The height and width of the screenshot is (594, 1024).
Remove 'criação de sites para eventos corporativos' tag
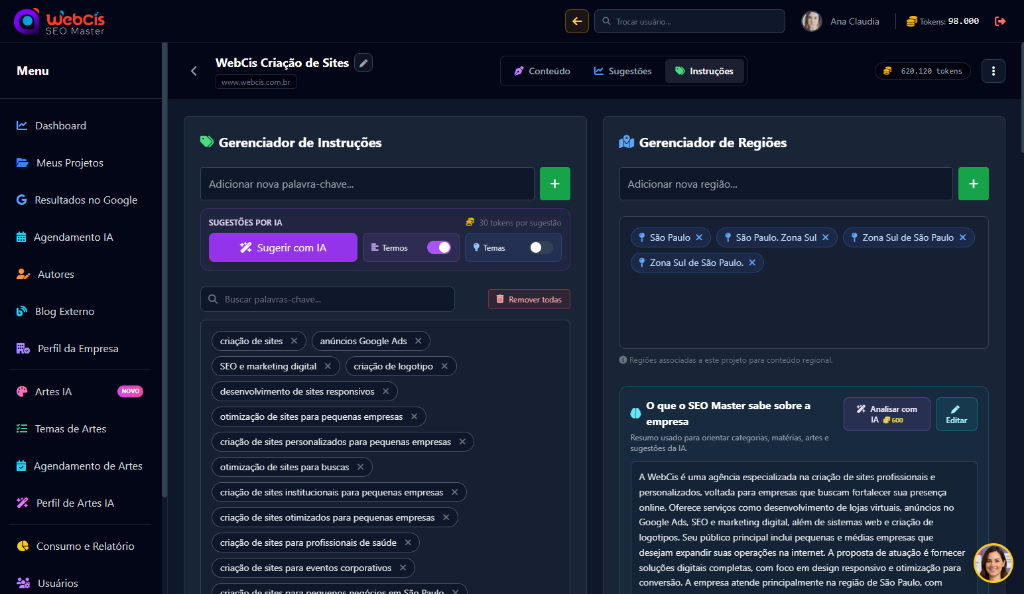click(x=403, y=568)
